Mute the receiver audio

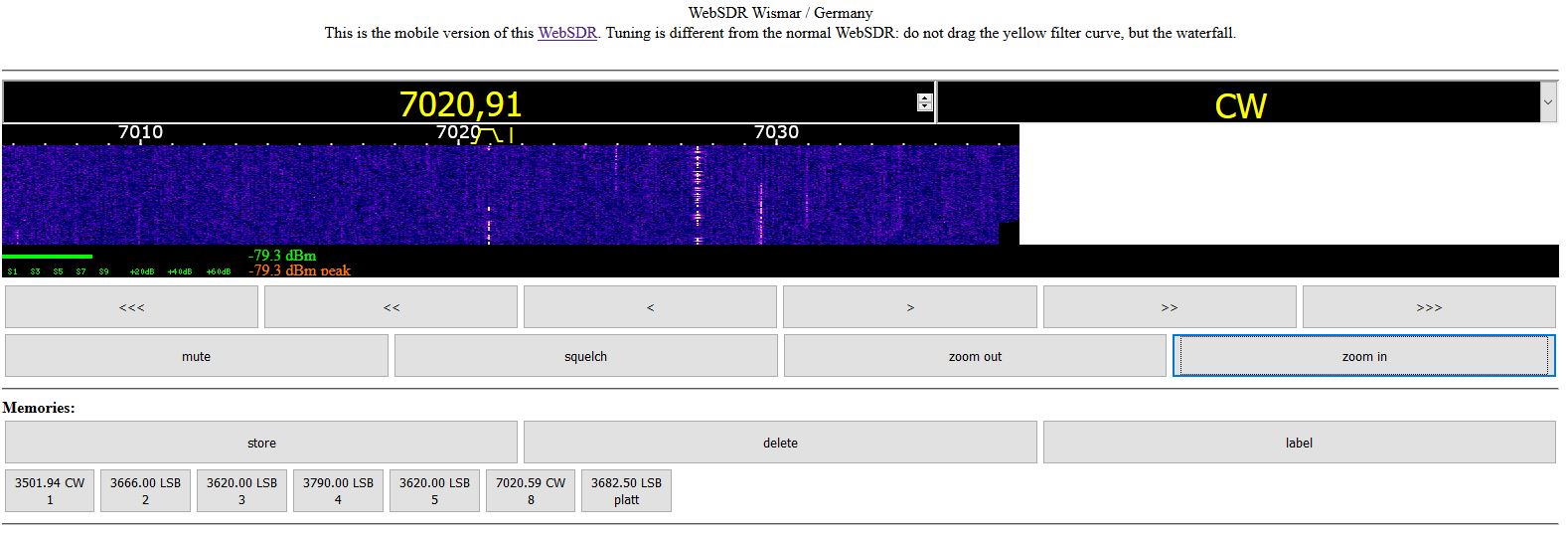pos(196,356)
